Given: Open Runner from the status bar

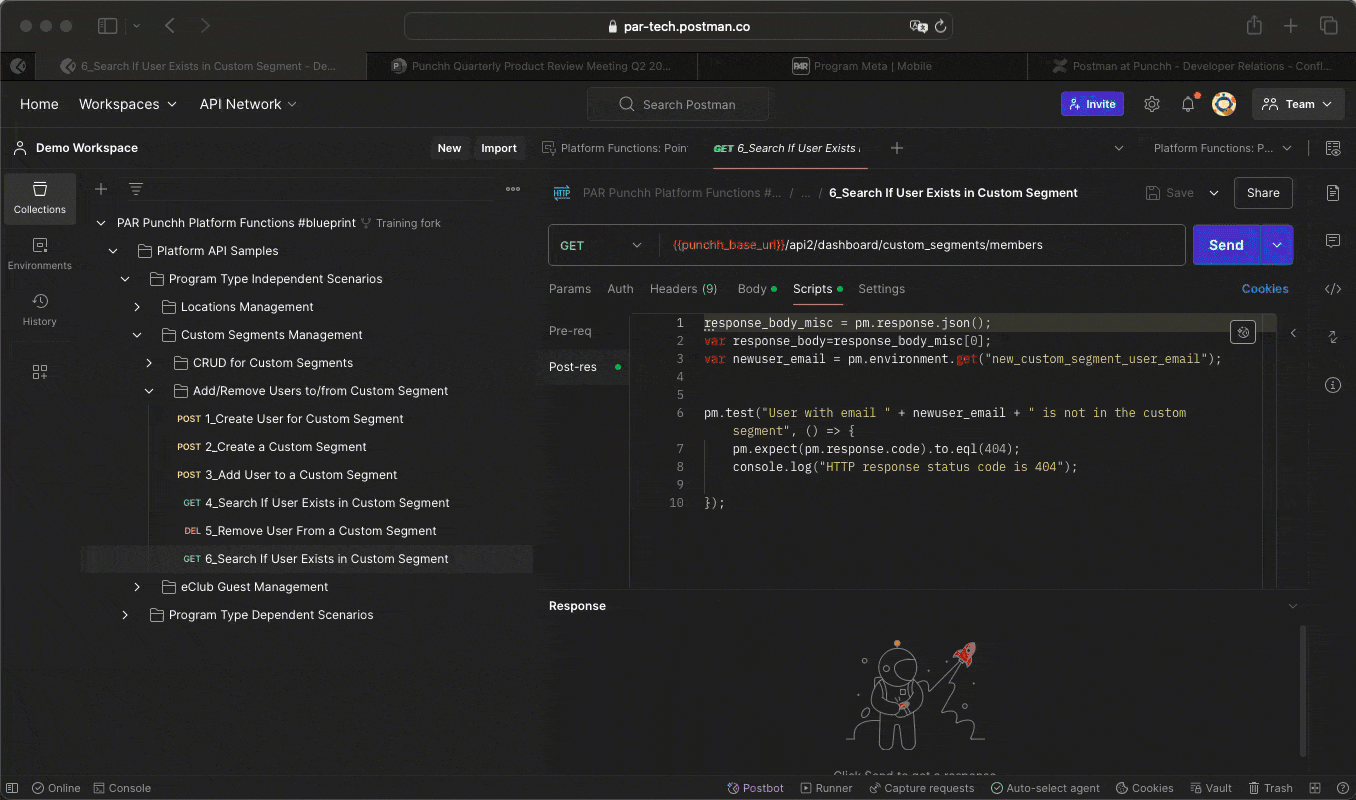Looking at the screenshot, I should click(x=825, y=788).
